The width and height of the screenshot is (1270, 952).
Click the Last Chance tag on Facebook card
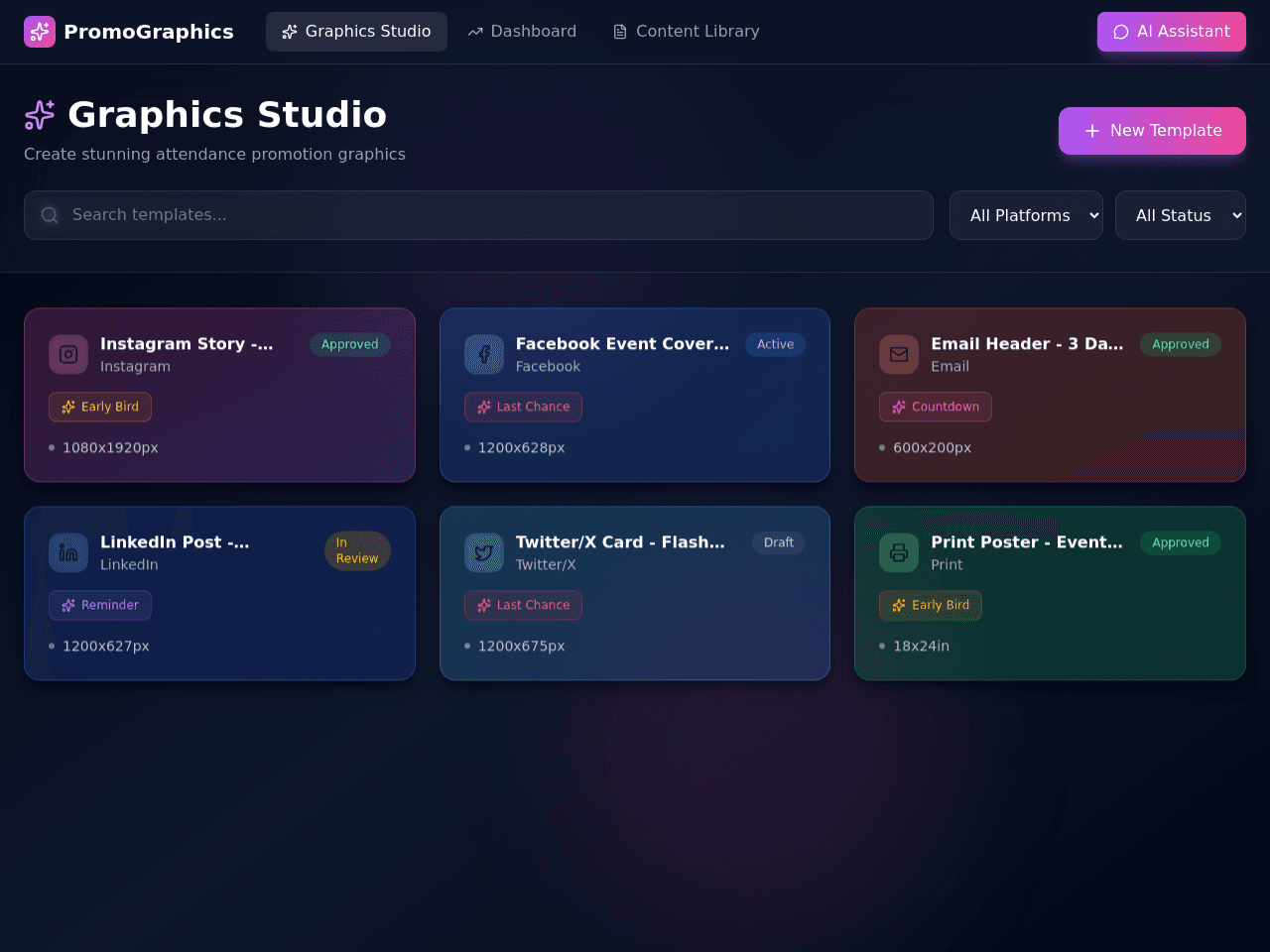[523, 407]
